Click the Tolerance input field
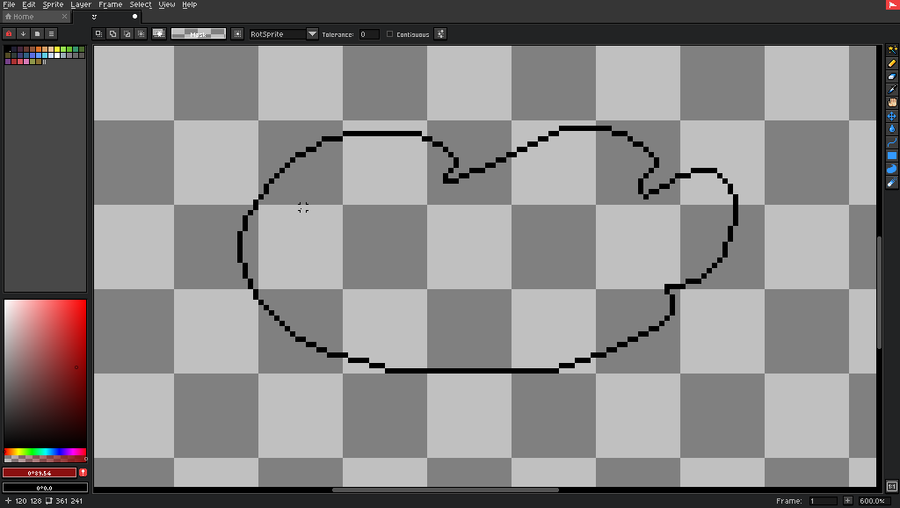This screenshot has width=900, height=508. [x=369, y=34]
